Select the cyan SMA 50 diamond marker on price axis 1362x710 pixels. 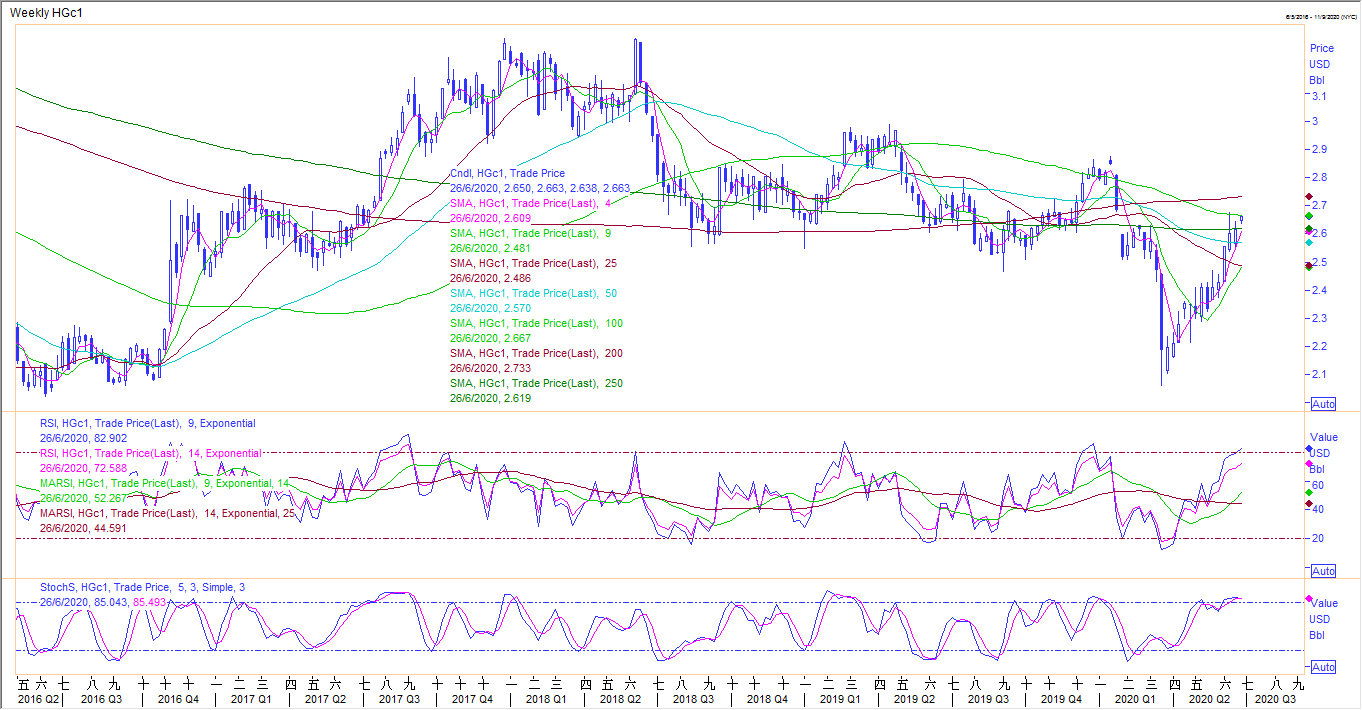(1309, 242)
